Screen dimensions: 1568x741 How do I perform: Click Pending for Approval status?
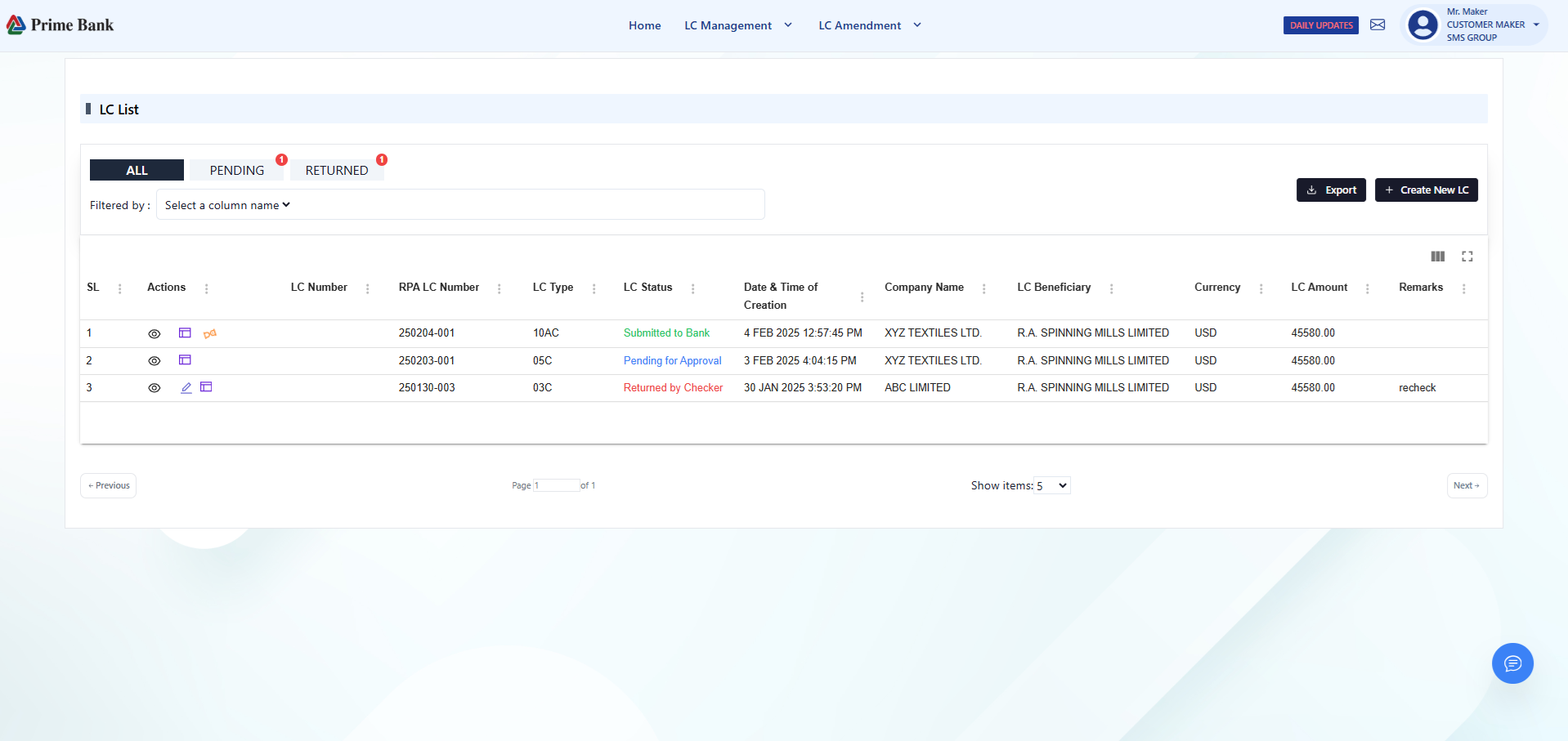(x=672, y=361)
